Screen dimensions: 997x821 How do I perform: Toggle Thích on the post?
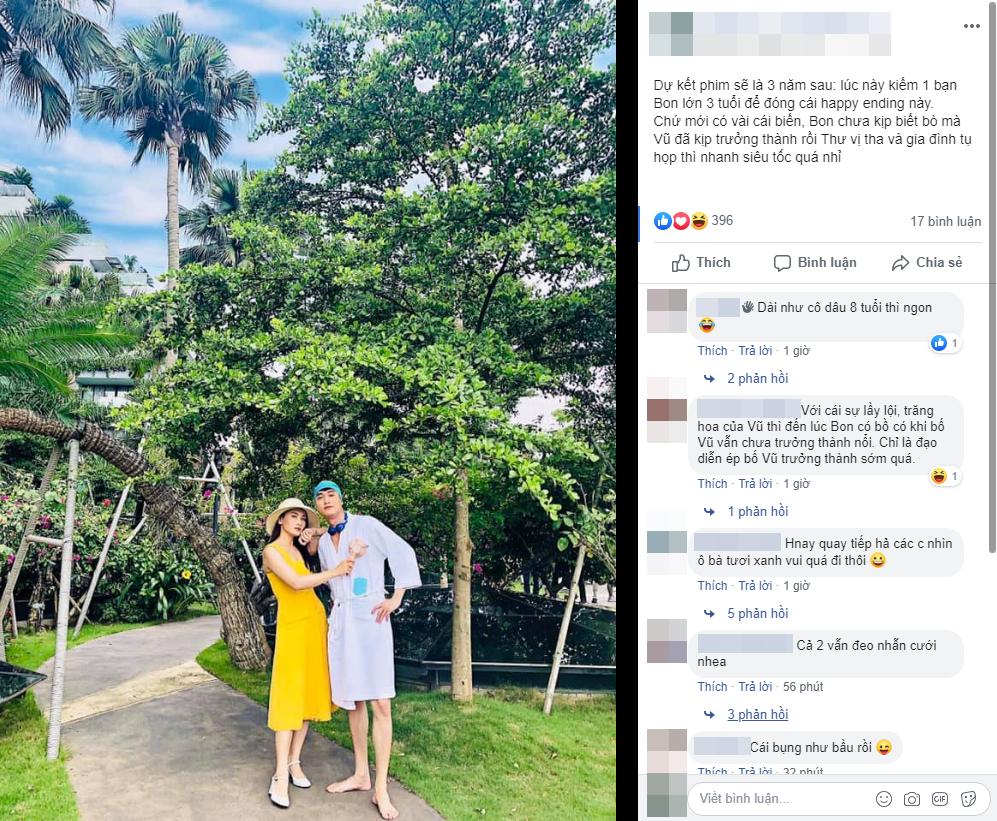click(701, 263)
